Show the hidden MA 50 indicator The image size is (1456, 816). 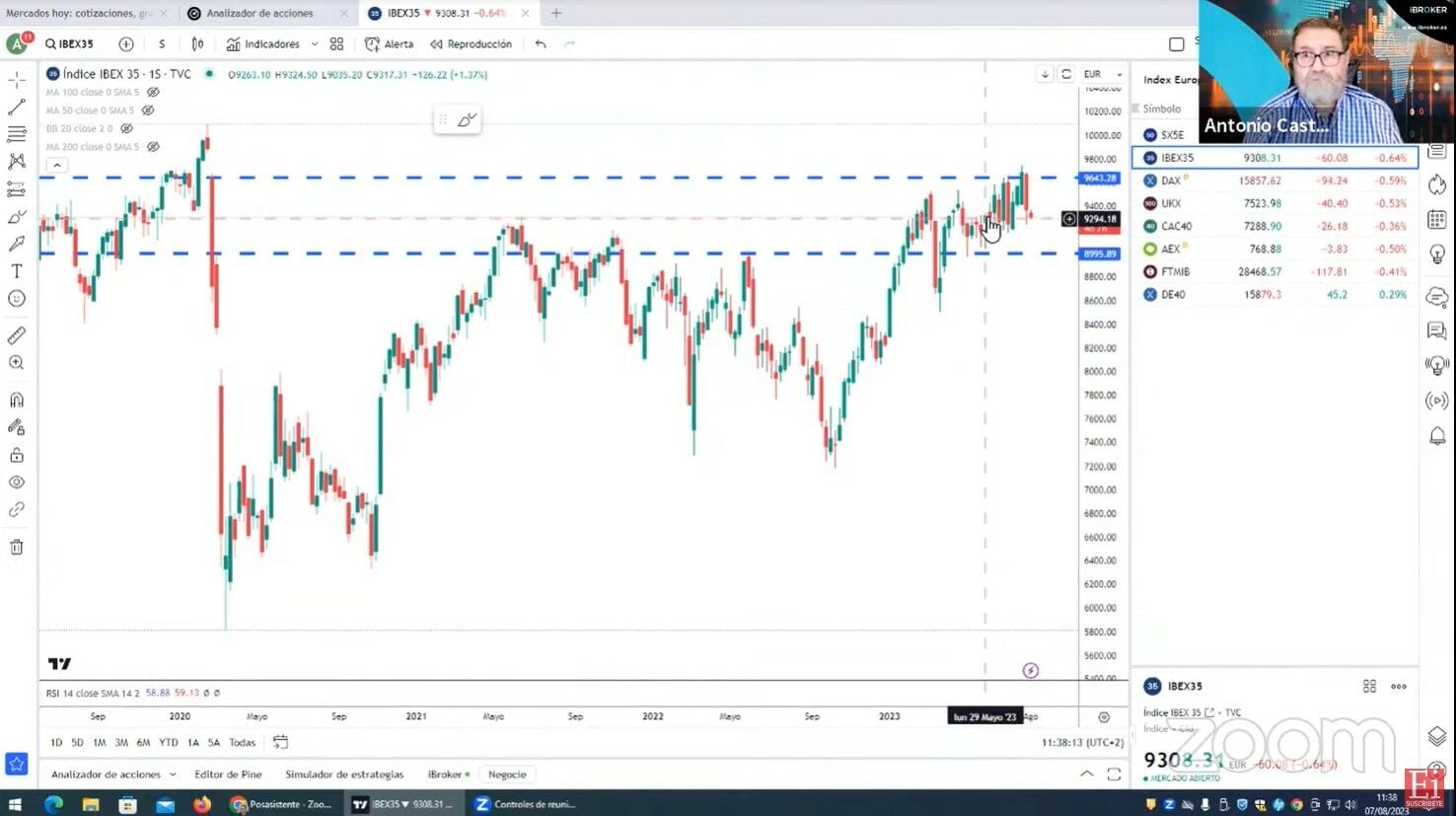(x=148, y=111)
